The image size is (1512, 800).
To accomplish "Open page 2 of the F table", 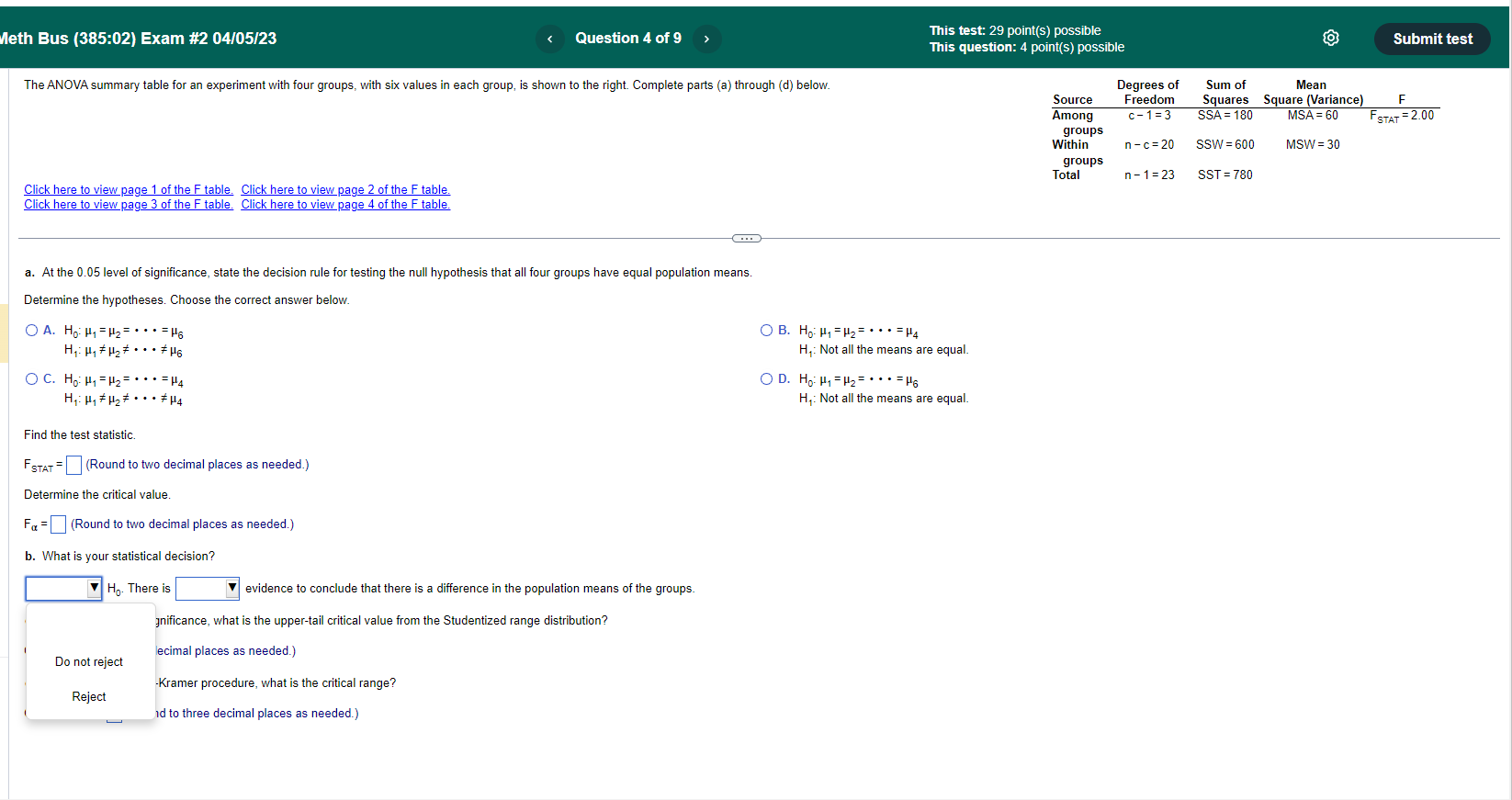I will (x=345, y=190).
